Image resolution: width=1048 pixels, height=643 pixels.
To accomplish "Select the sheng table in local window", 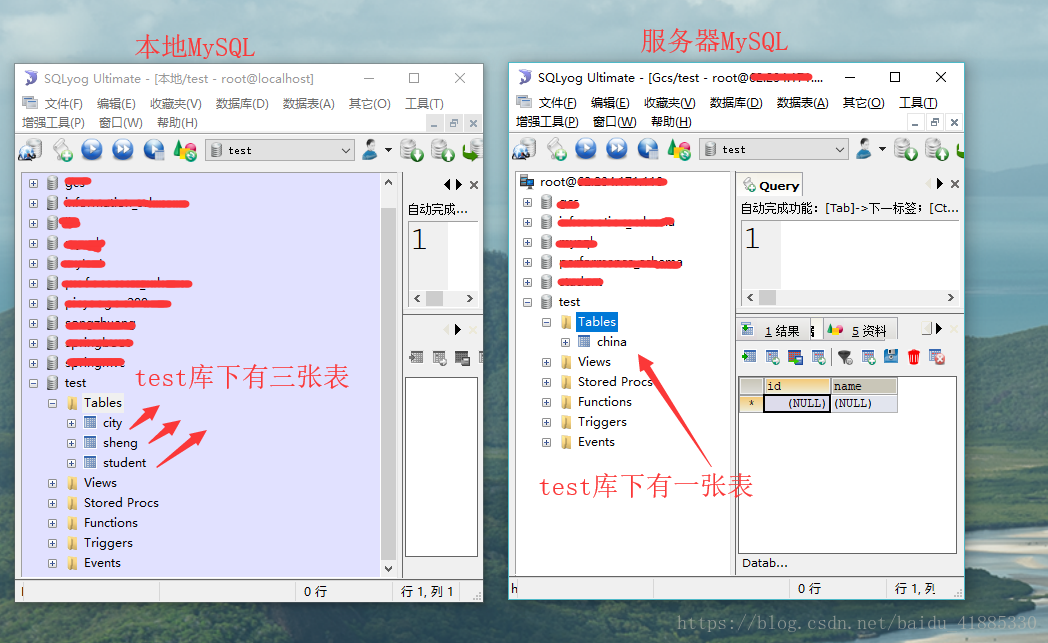I will pyautogui.click(x=120, y=443).
